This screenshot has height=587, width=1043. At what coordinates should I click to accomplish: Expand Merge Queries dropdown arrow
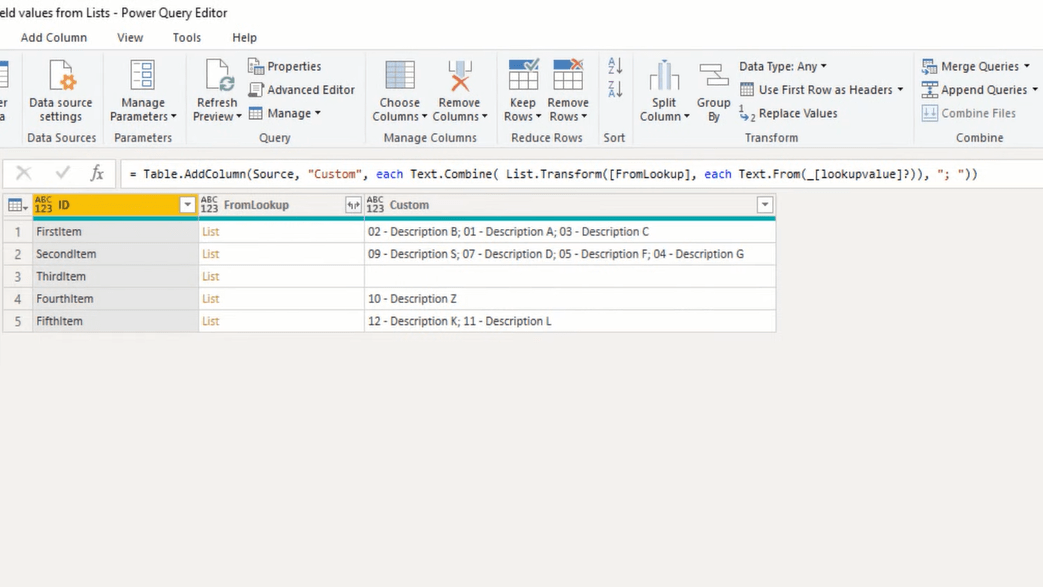point(1027,66)
